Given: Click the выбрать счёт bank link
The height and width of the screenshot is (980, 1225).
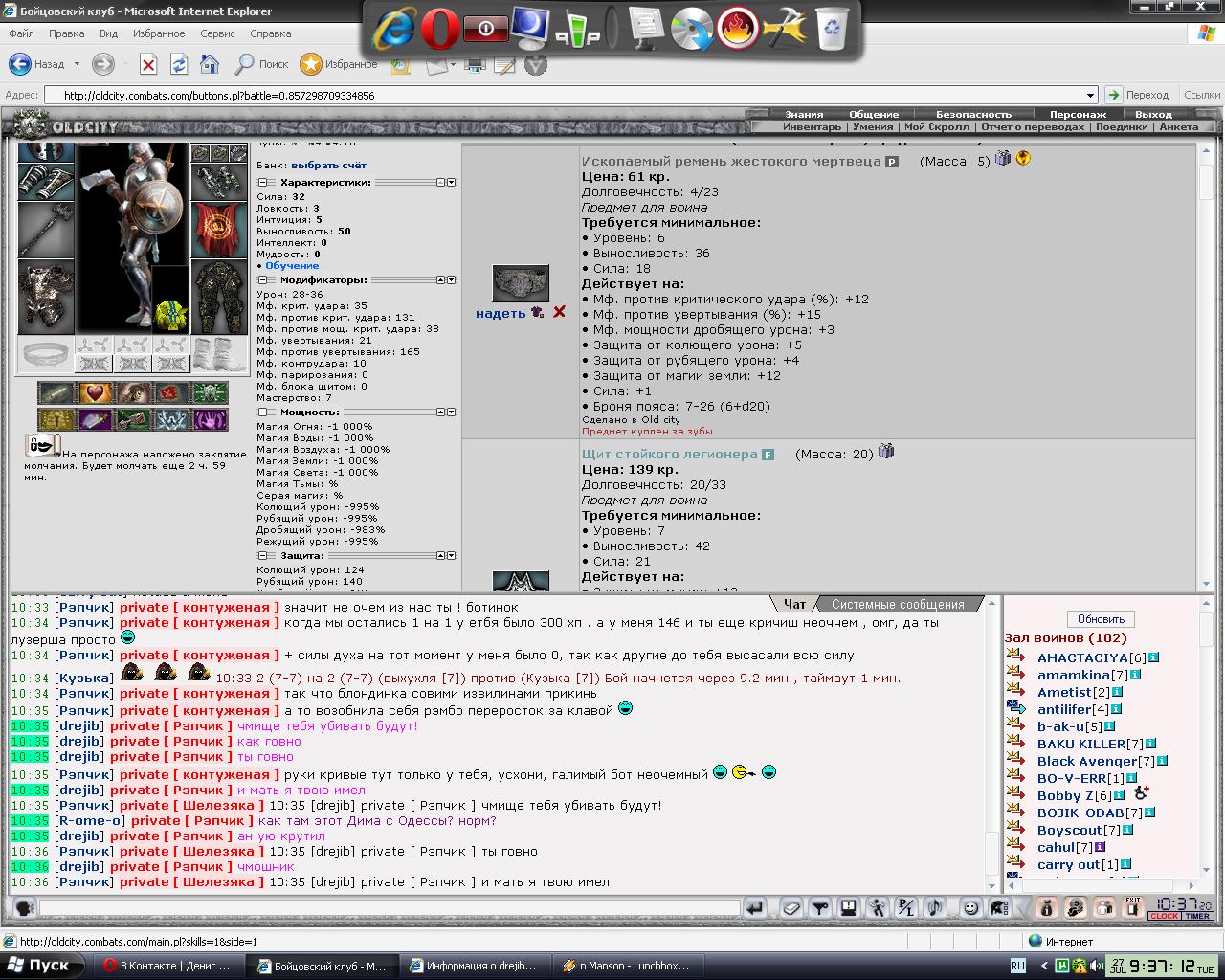Looking at the screenshot, I should click(329, 165).
